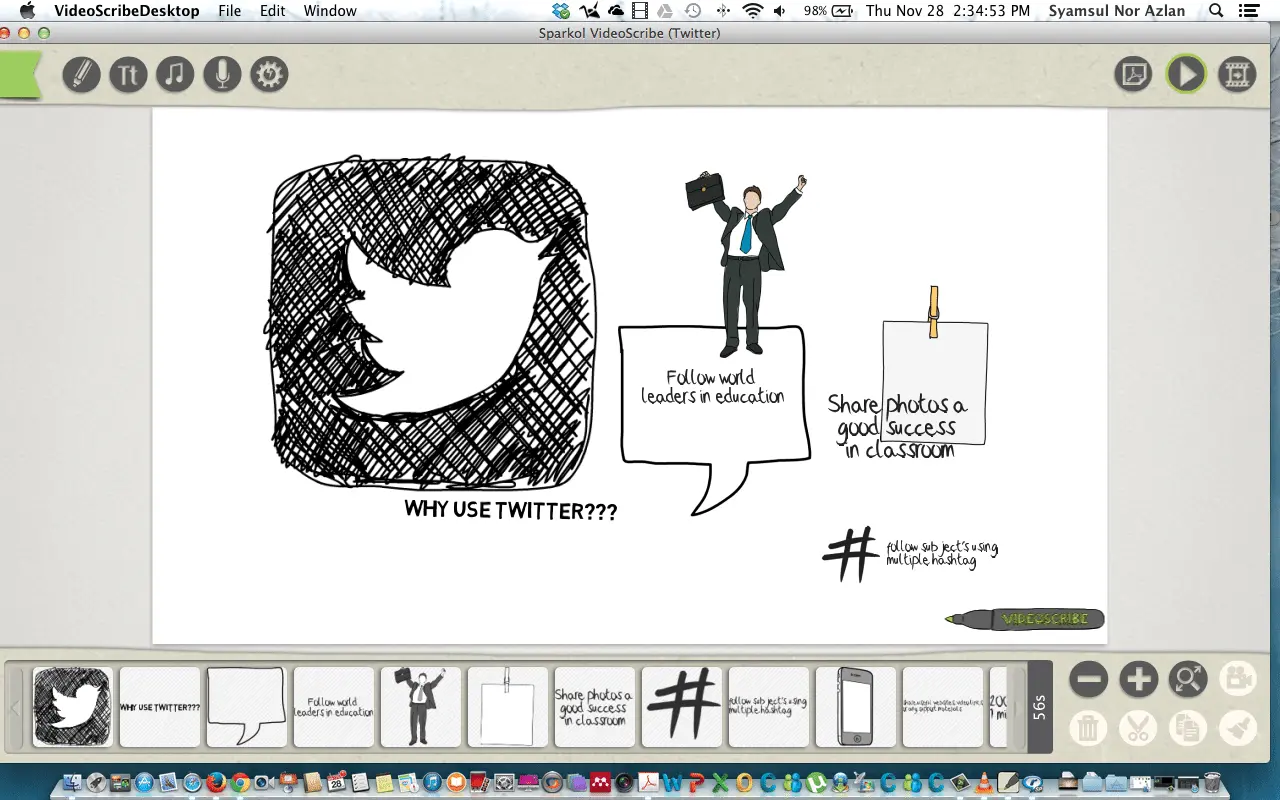Delete selected element with trash icon
The height and width of the screenshot is (800, 1280).
coord(1088,728)
